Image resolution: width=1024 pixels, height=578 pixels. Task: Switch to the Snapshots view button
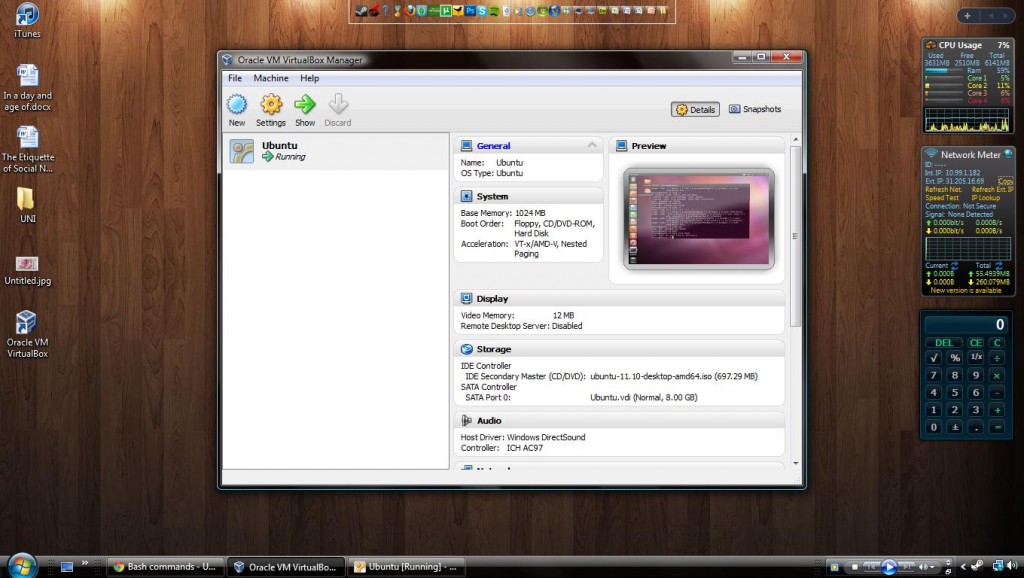coord(755,109)
